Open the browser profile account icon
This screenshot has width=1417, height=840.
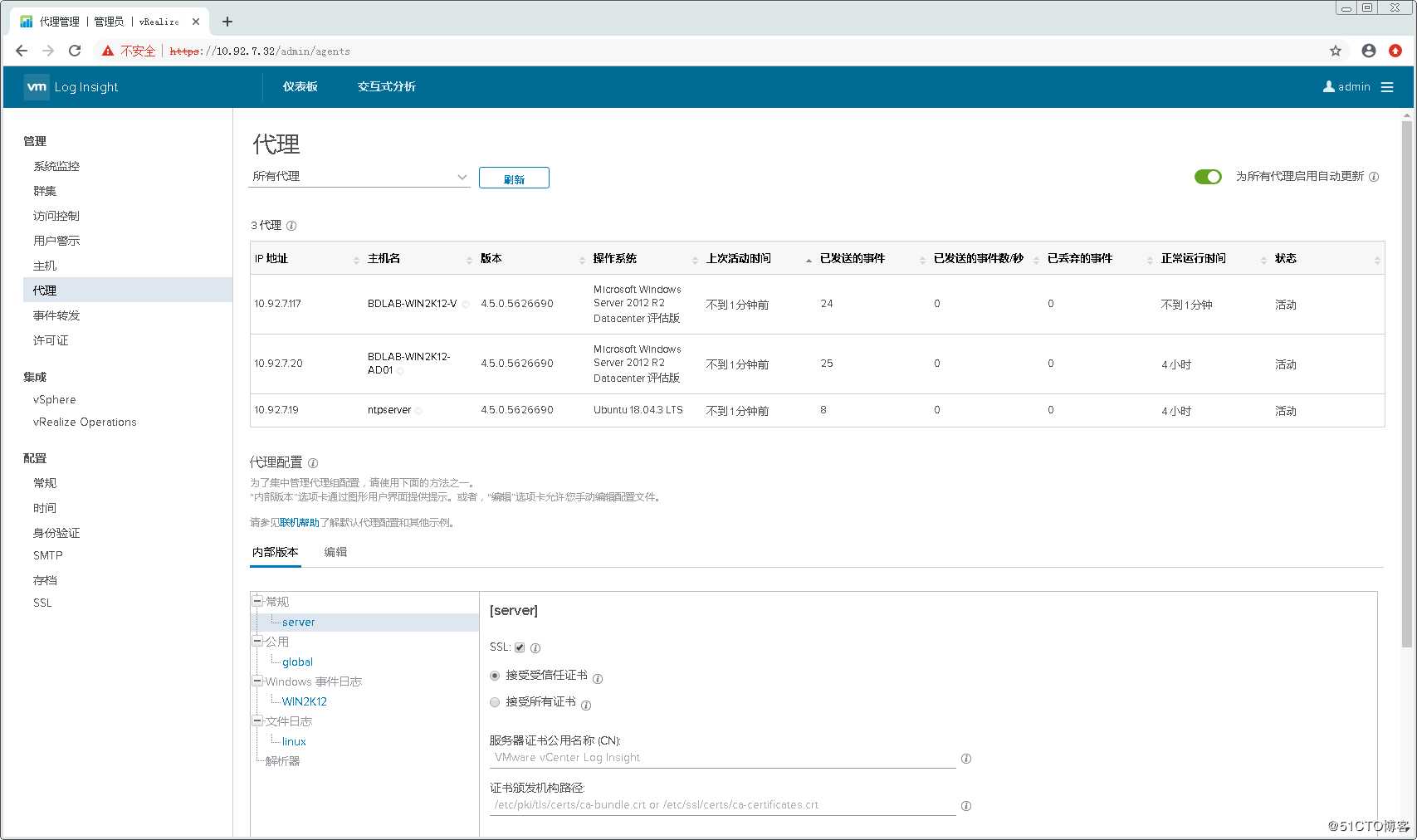[1369, 51]
